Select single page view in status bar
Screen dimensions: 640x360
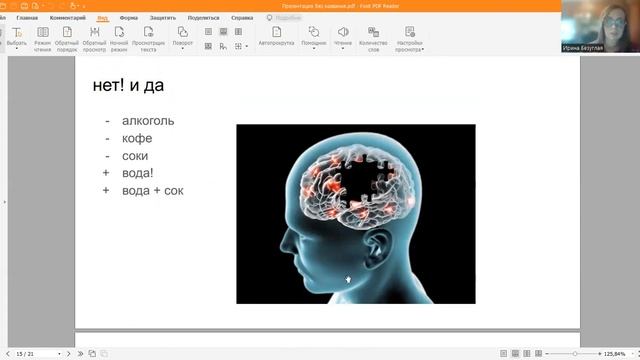(504, 353)
